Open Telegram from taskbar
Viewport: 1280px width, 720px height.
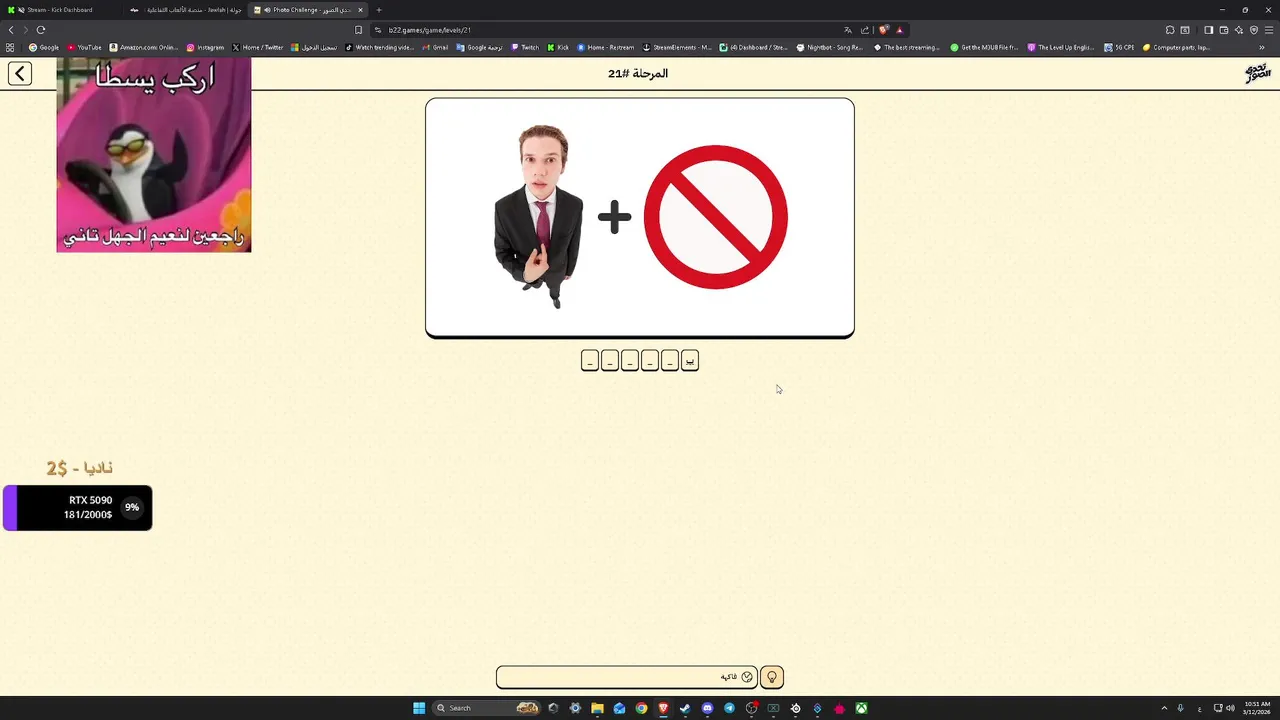tap(729, 708)
